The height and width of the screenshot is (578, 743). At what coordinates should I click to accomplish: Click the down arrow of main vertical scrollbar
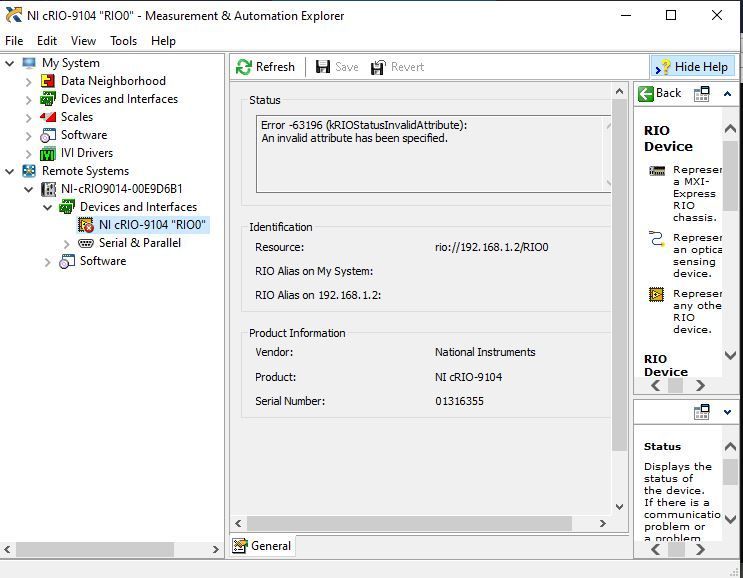[619, 506]
